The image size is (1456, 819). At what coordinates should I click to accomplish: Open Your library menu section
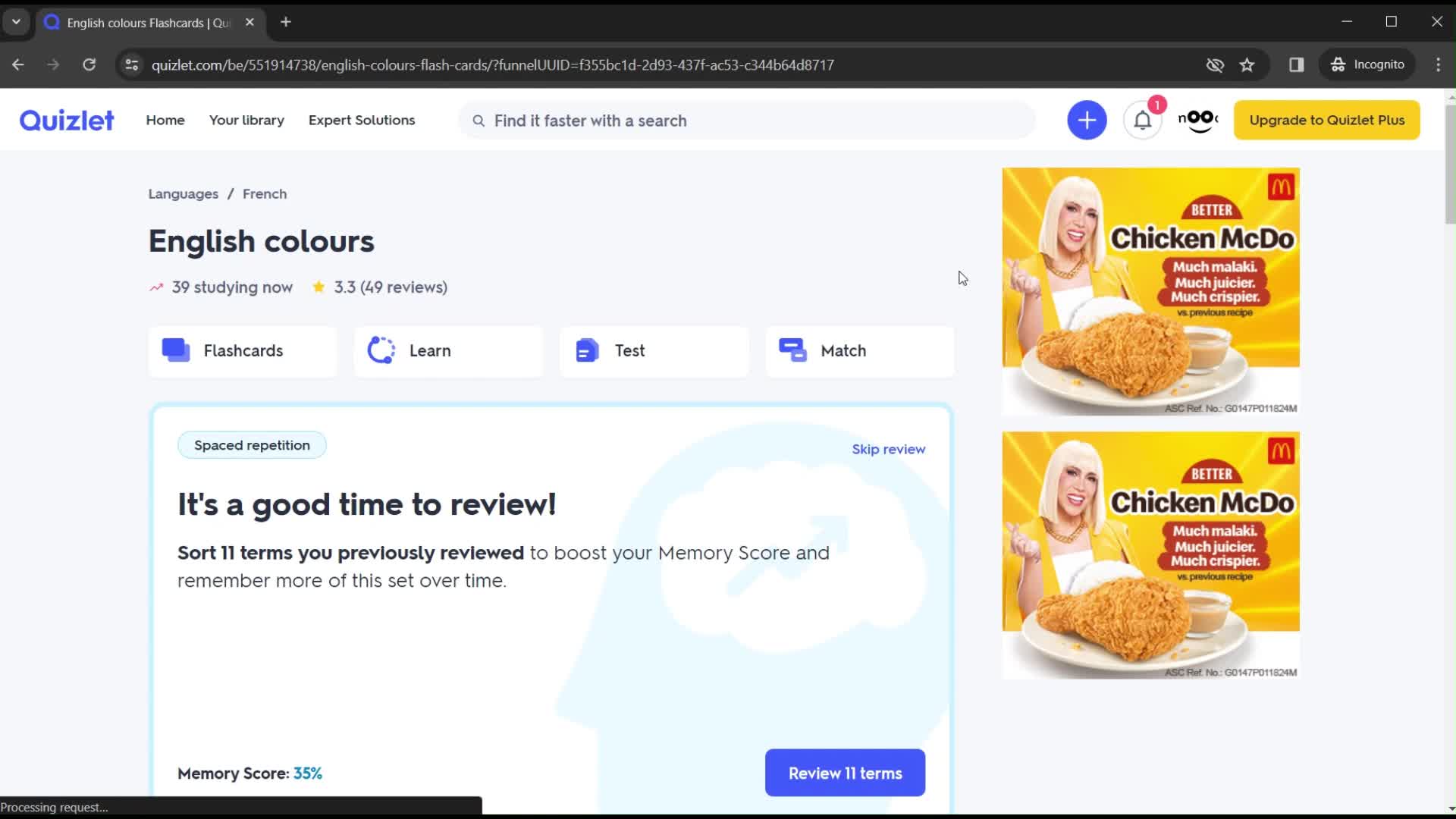247,120
